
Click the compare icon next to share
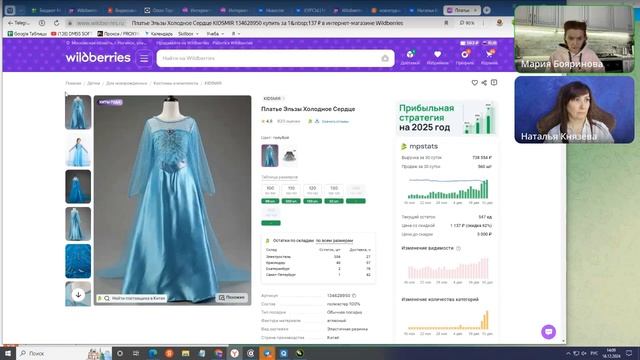pyautogui.click(x=494, y=83)
